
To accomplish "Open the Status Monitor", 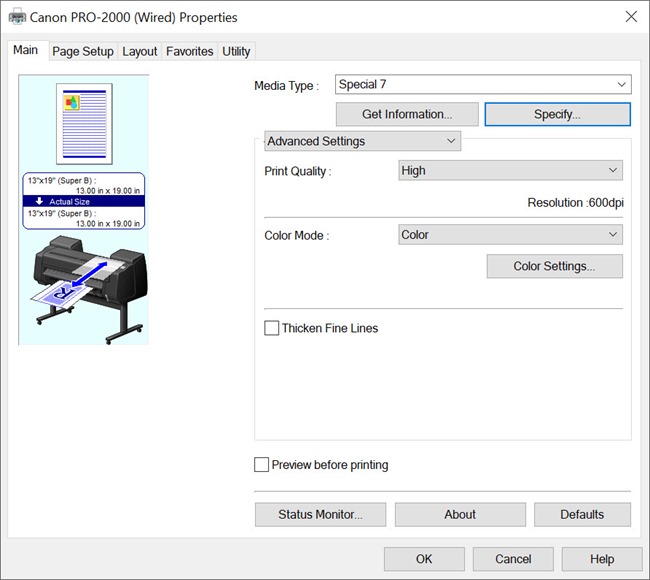I will pyautogui.click(x=320, y=514).
